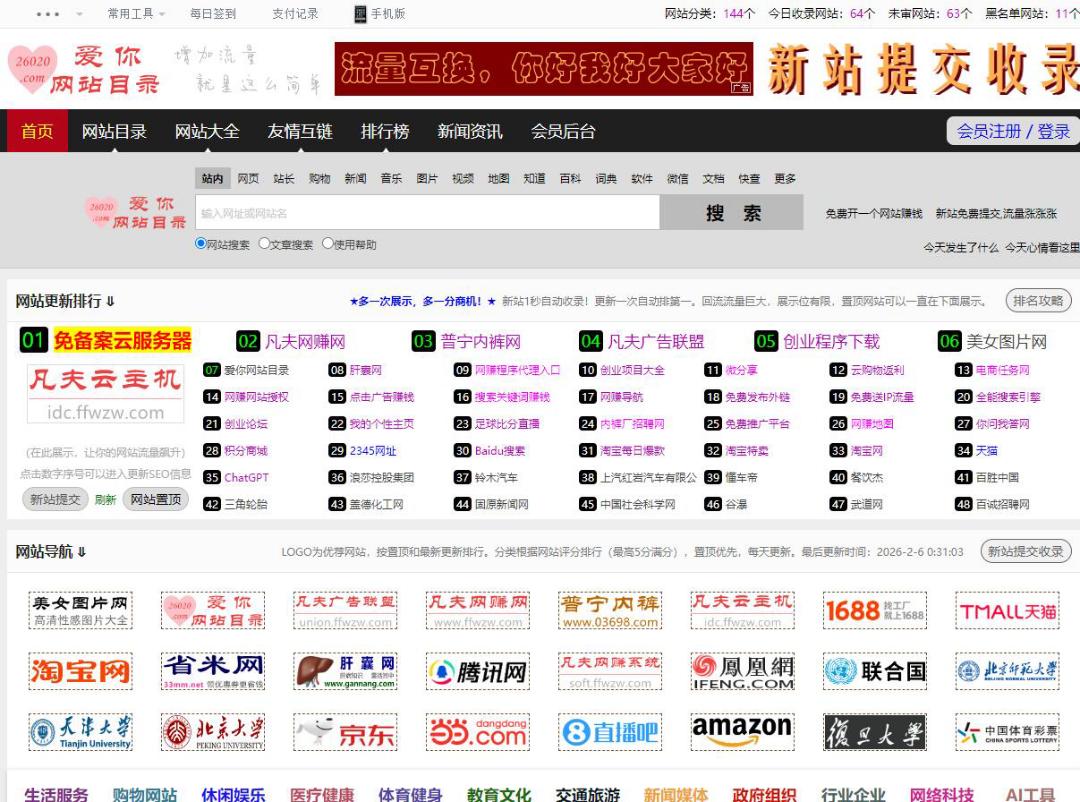Viewport: 1080px width, 802px height.
Task: Choose the 使用帮助 radio option
Action: click(x=327, y=243)
